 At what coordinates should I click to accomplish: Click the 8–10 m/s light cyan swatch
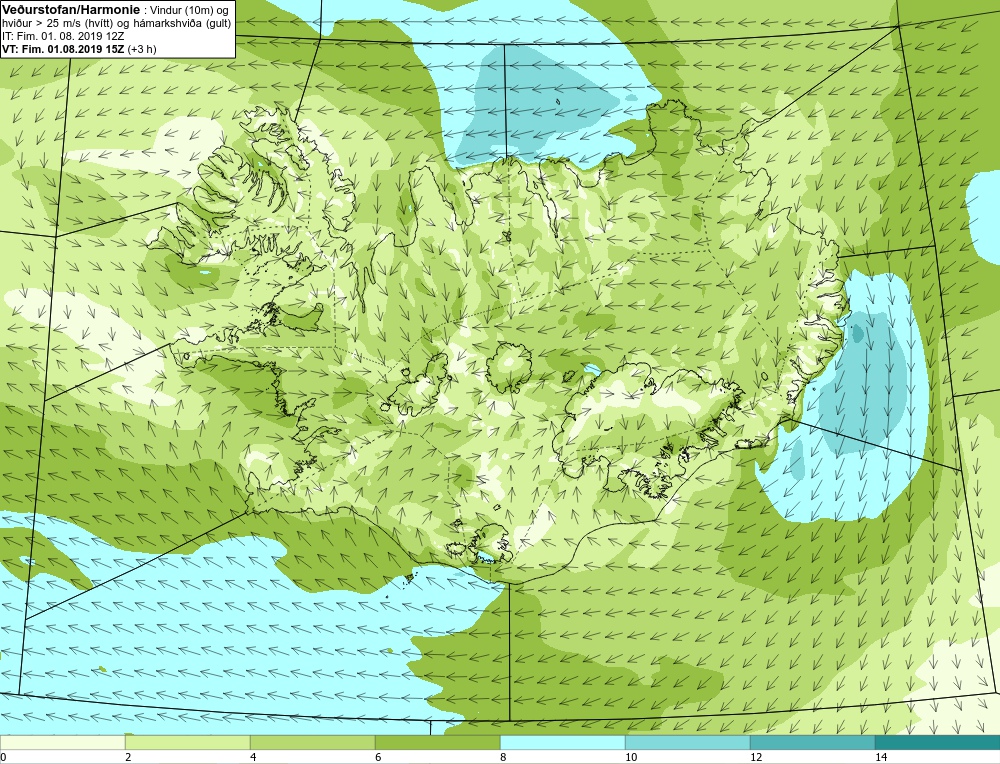[x=562, y=742]
